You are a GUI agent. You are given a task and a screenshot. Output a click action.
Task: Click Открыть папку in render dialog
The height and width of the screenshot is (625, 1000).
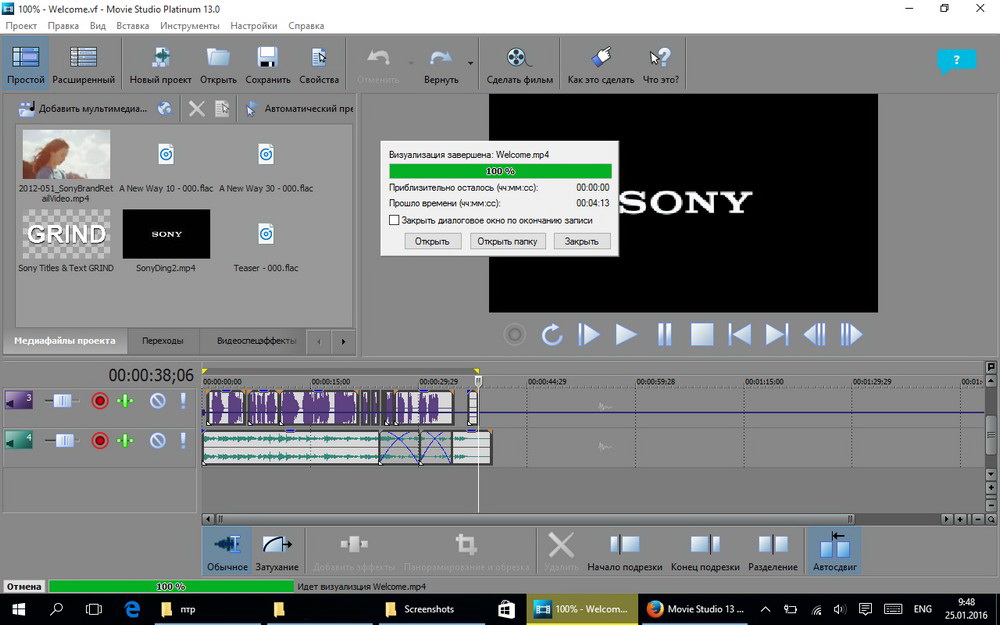tap(508, 241)
